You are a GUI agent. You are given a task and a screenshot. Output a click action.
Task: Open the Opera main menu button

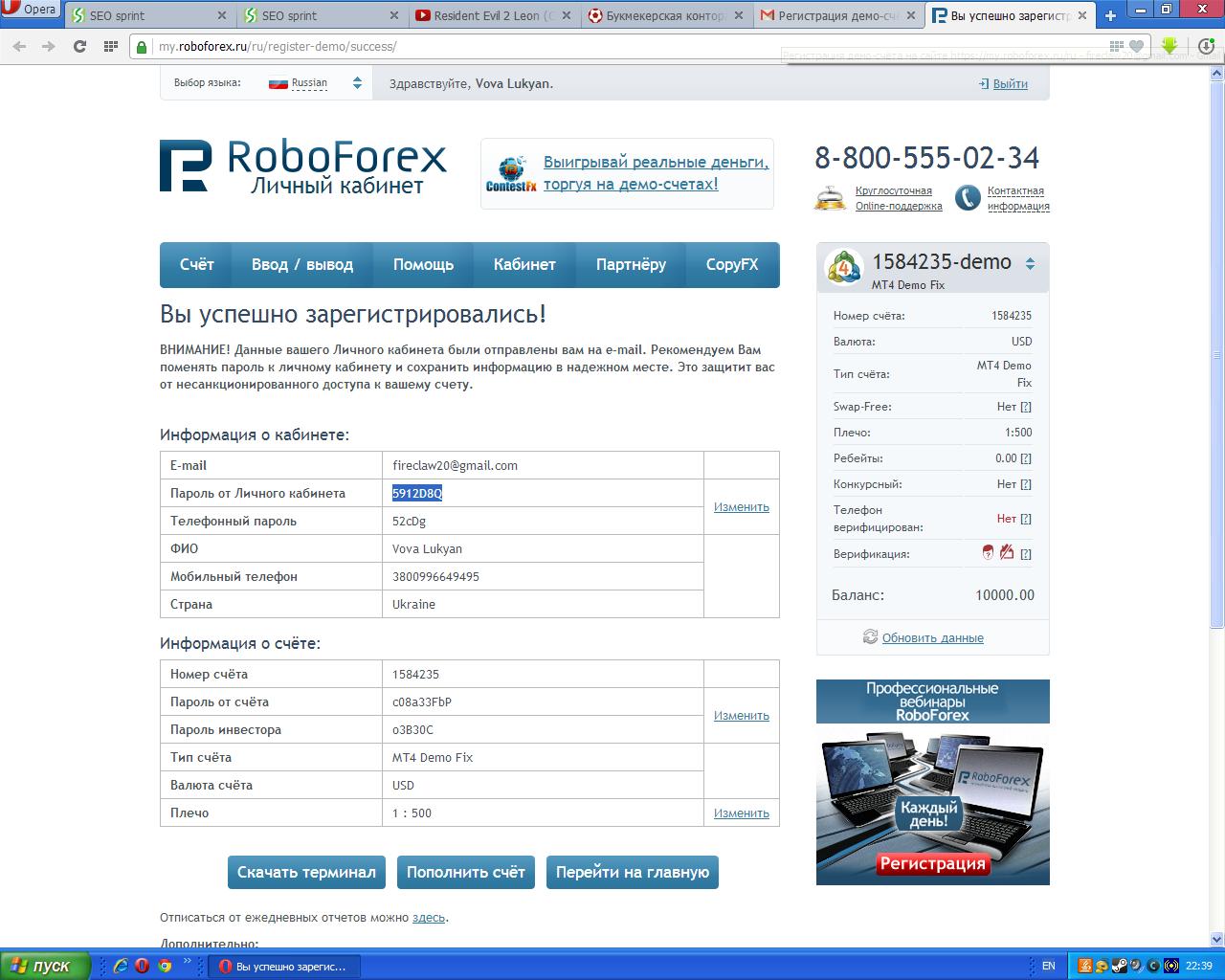point(32,10)
